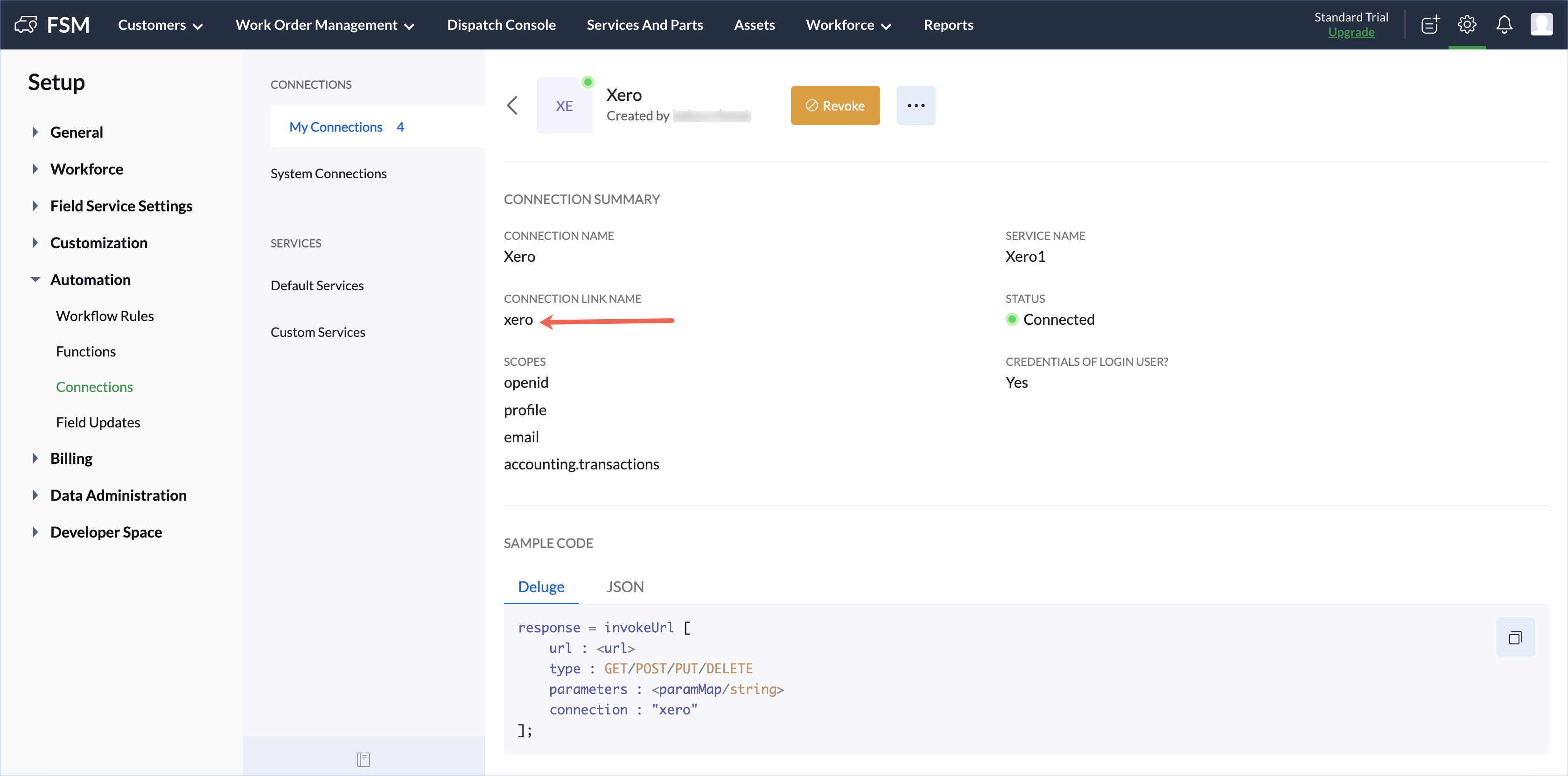Go back using the left chevron
The image size is (1568, 776).
point(512,105)
